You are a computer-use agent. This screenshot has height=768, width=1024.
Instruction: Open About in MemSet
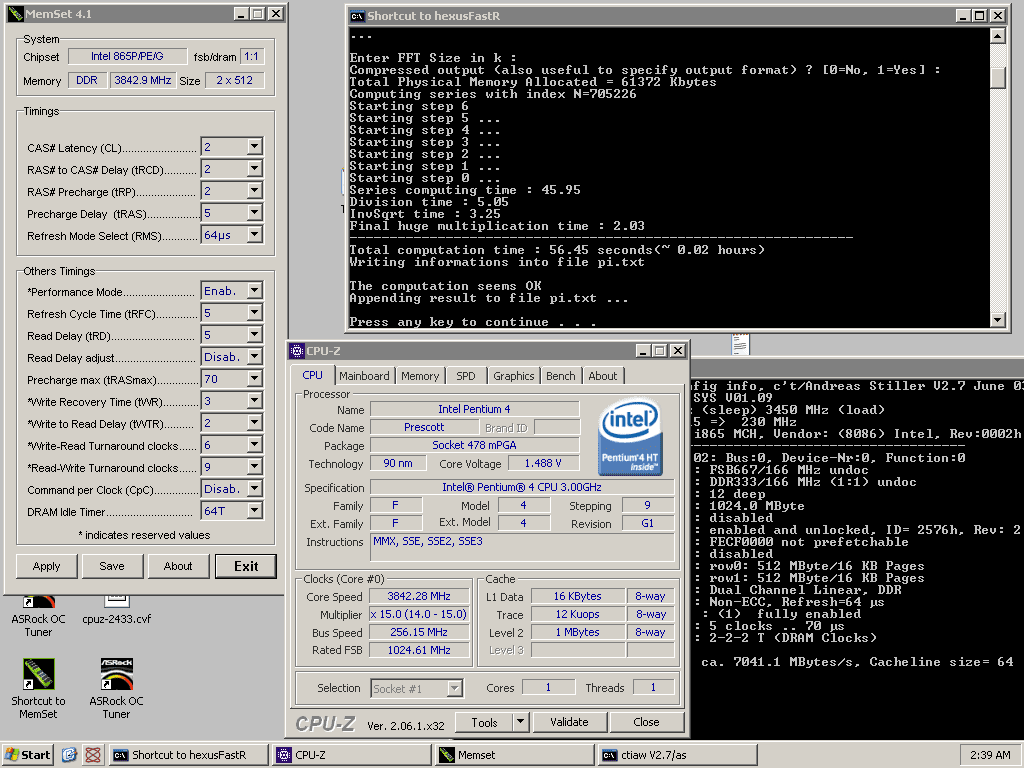pos(178,566)
